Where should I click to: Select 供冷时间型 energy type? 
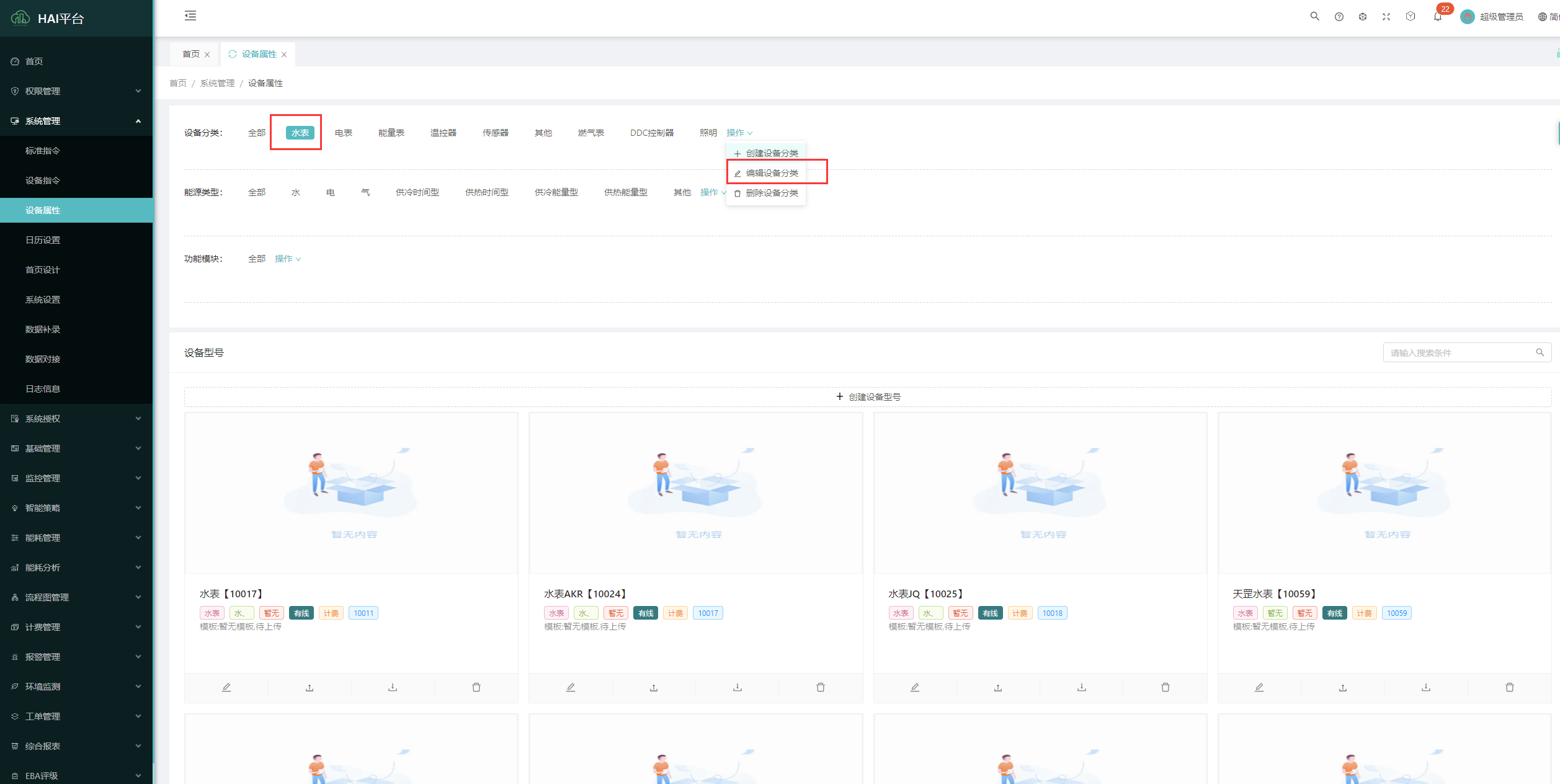[x=417, y=192]
